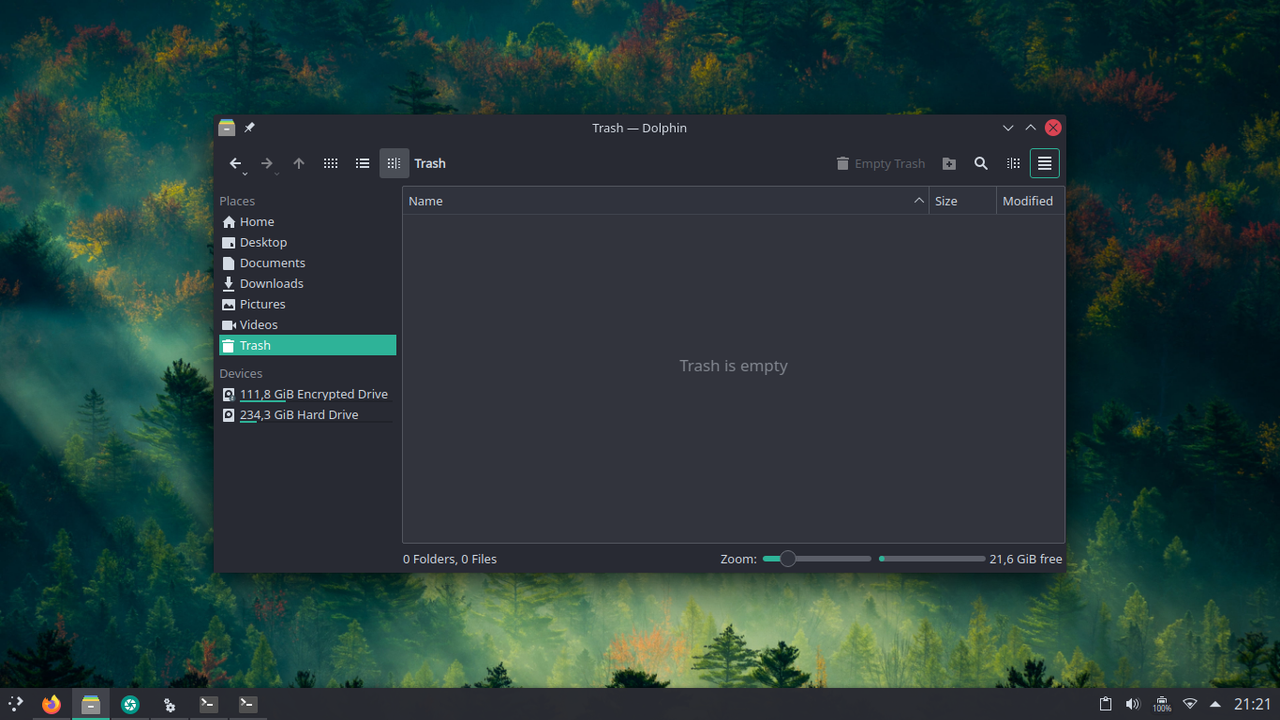Mute audio via the volume tray icon
The width and height of the screenshot is (1280, 720).
(x=1133, y=704)
